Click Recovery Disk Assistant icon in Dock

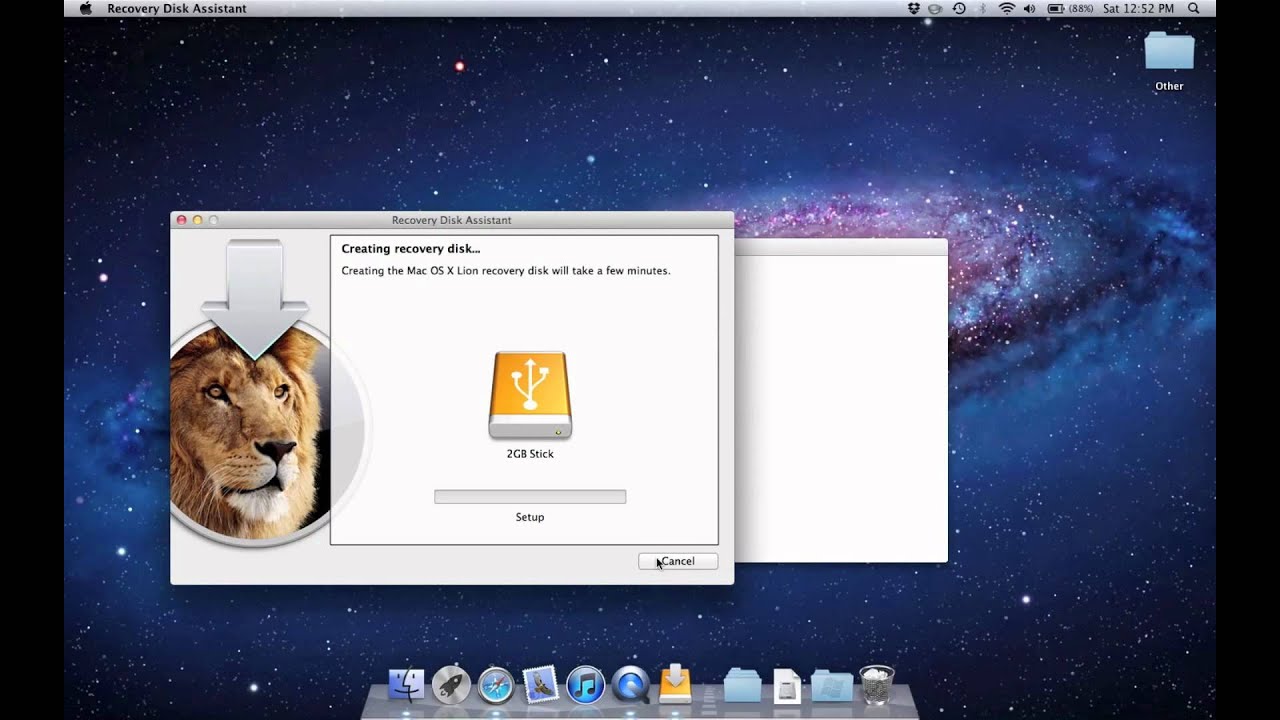[x=676, y=683]
